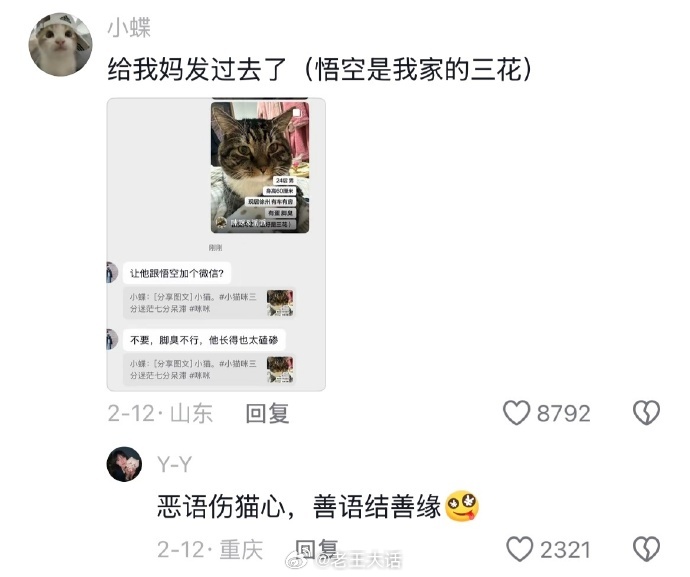Click the 老王大话 Weibo watermark
Viewport: 690px width, 577px height.
(x=345, y=560)
